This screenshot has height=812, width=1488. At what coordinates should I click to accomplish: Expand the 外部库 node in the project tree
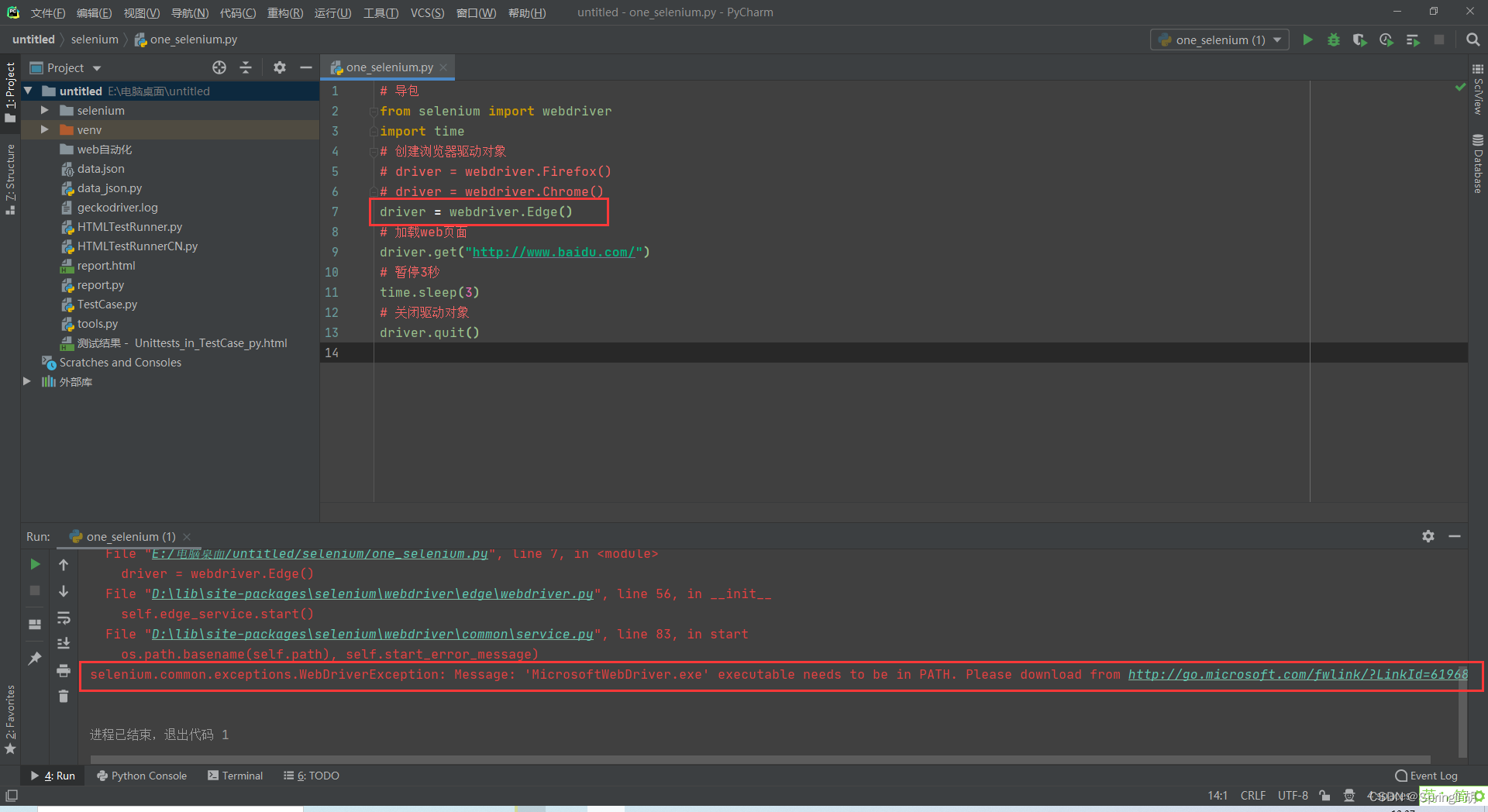[x=27, y=381]
